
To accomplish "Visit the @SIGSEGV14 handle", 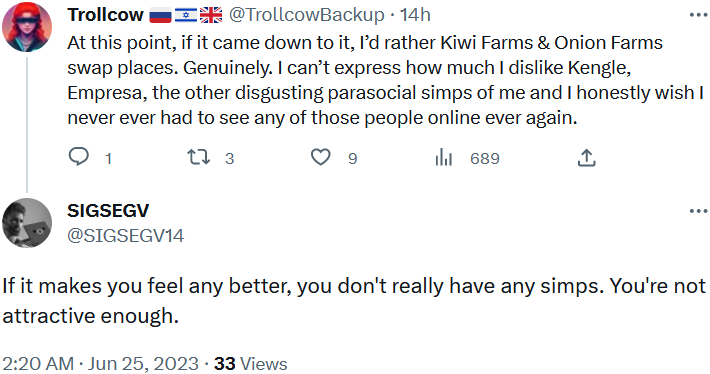I will click(125, 235).
